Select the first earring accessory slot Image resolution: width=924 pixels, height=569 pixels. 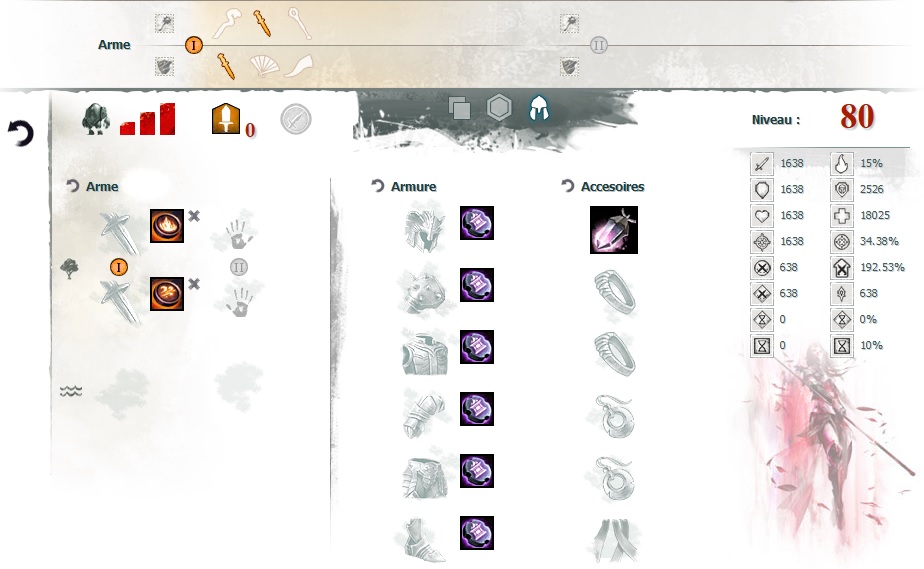tap(614, 416)
